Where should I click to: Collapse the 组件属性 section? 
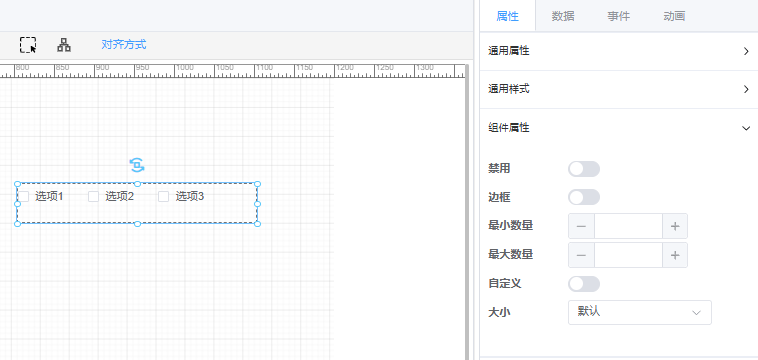coord(619,128)
